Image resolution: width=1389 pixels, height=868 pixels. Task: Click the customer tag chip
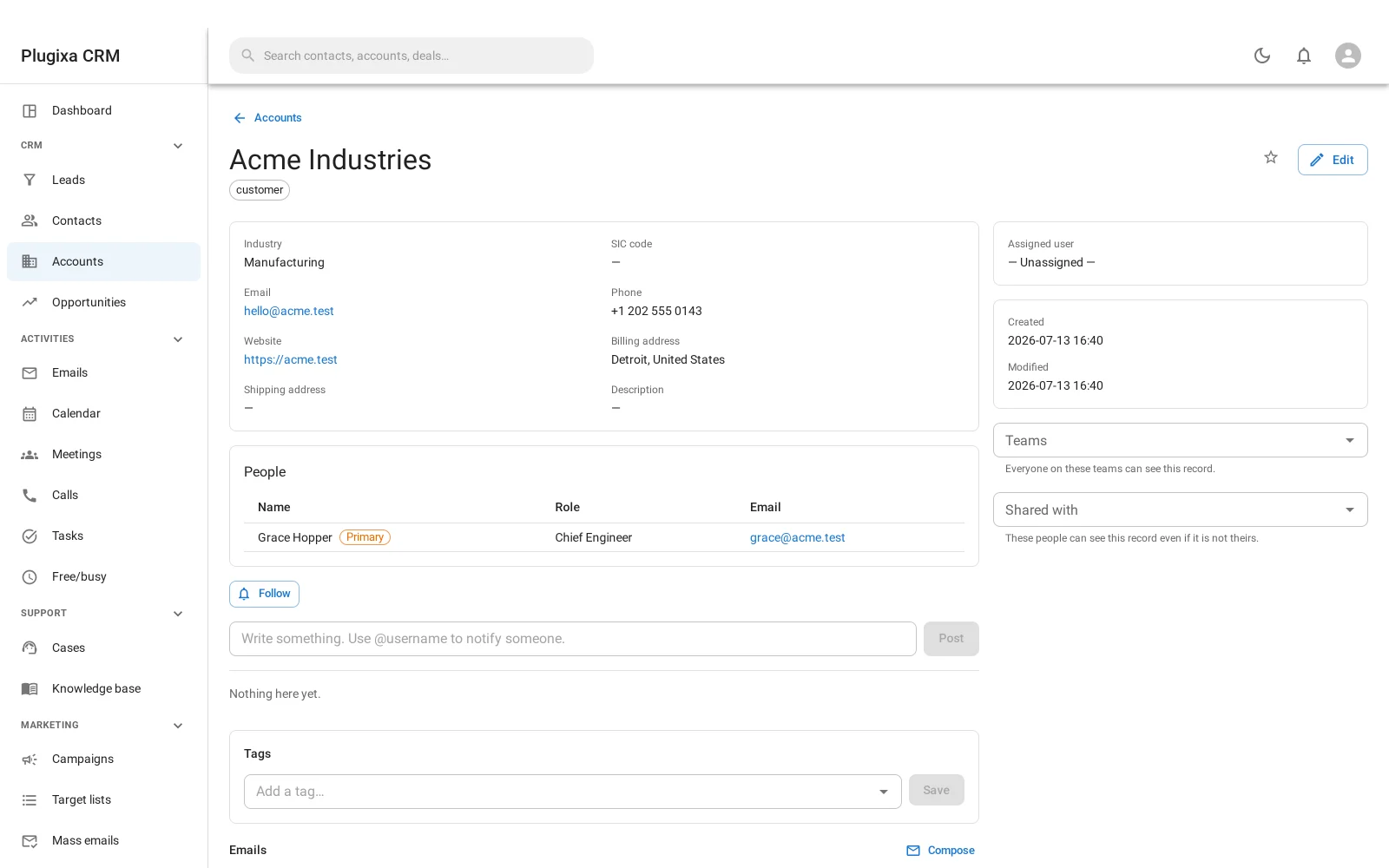[x=260, y=190]
